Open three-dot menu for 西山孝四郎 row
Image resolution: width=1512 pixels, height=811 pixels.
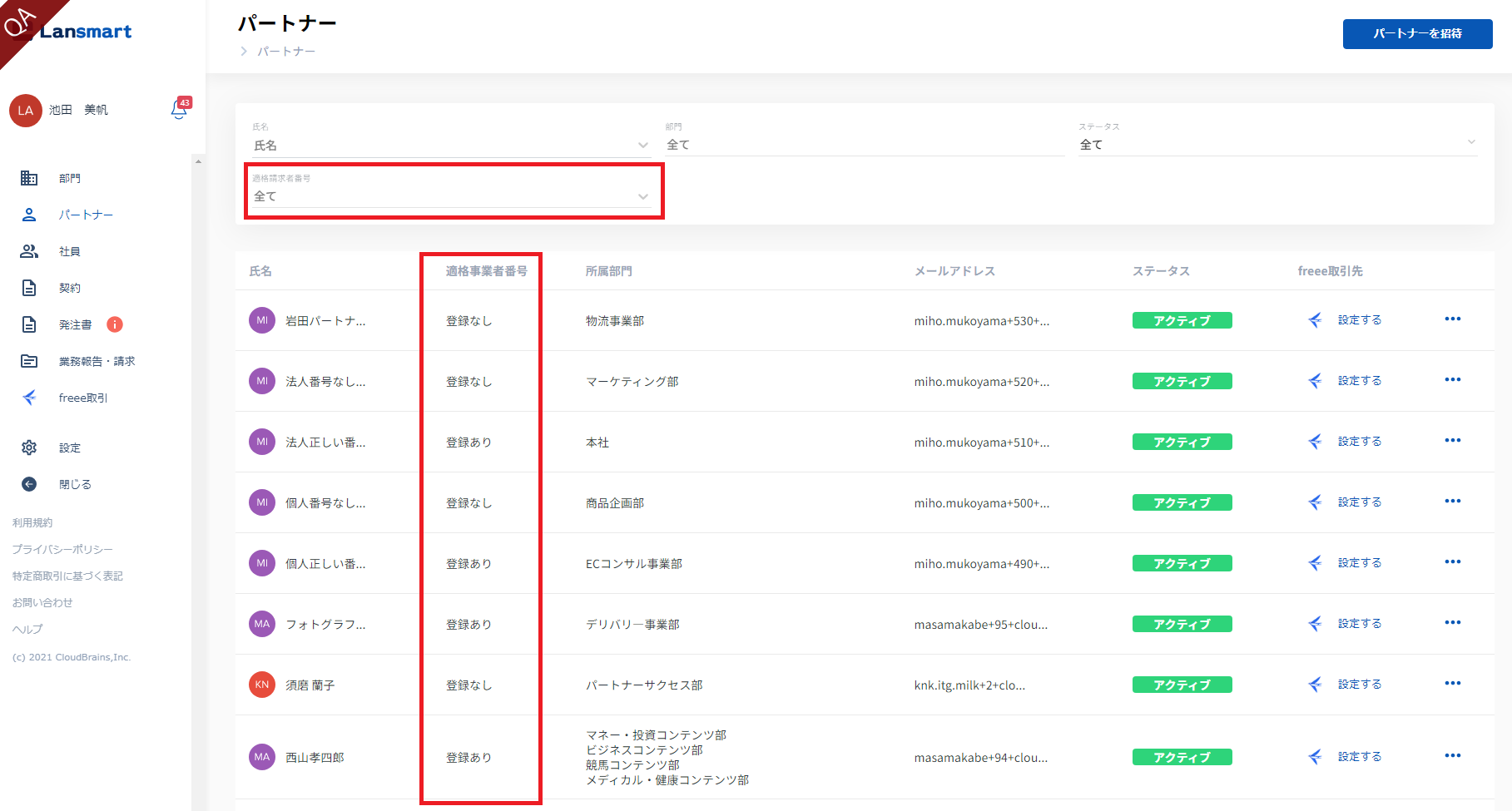[1452, 756]
